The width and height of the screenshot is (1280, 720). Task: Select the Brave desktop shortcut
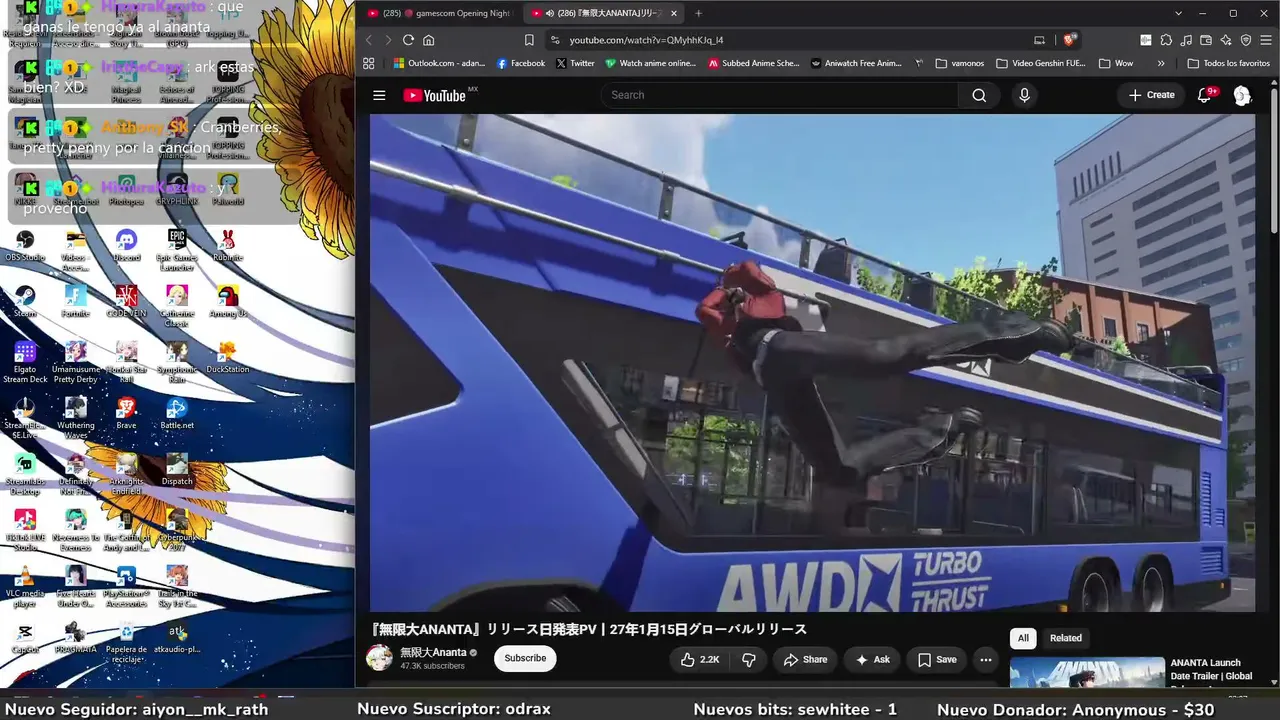(126, 414)
